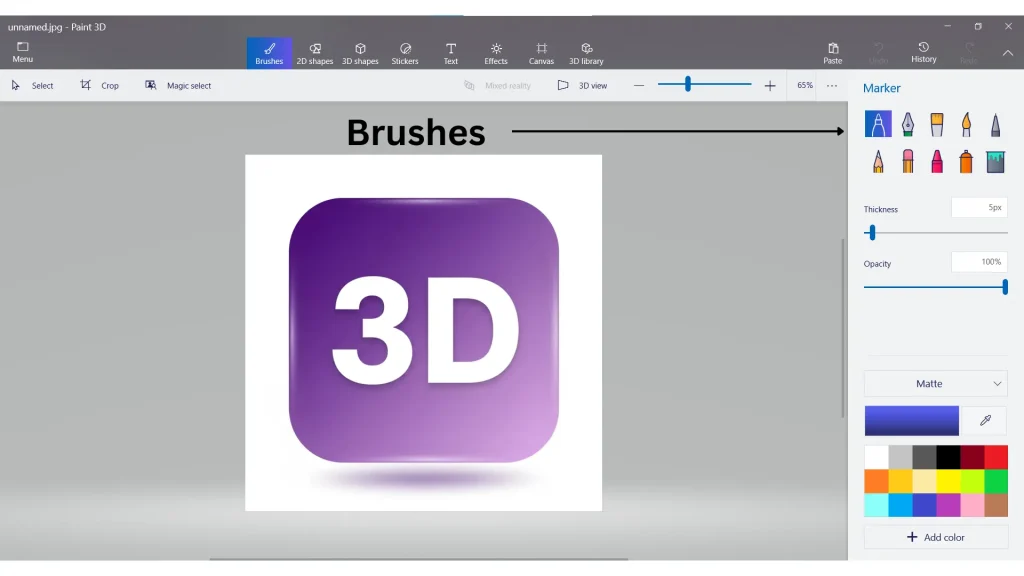Screen dimensions: 1024x576
Task: Open the Stickers panel
Action: [x=405, y=52]
